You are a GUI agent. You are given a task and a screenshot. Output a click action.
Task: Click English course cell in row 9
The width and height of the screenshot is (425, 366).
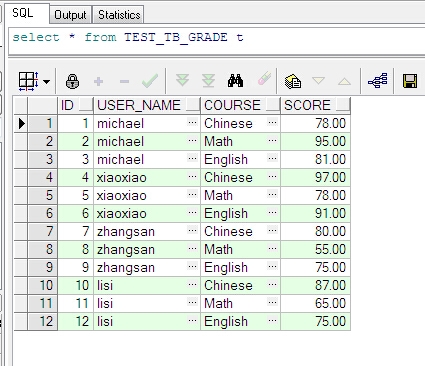[240, 268]
